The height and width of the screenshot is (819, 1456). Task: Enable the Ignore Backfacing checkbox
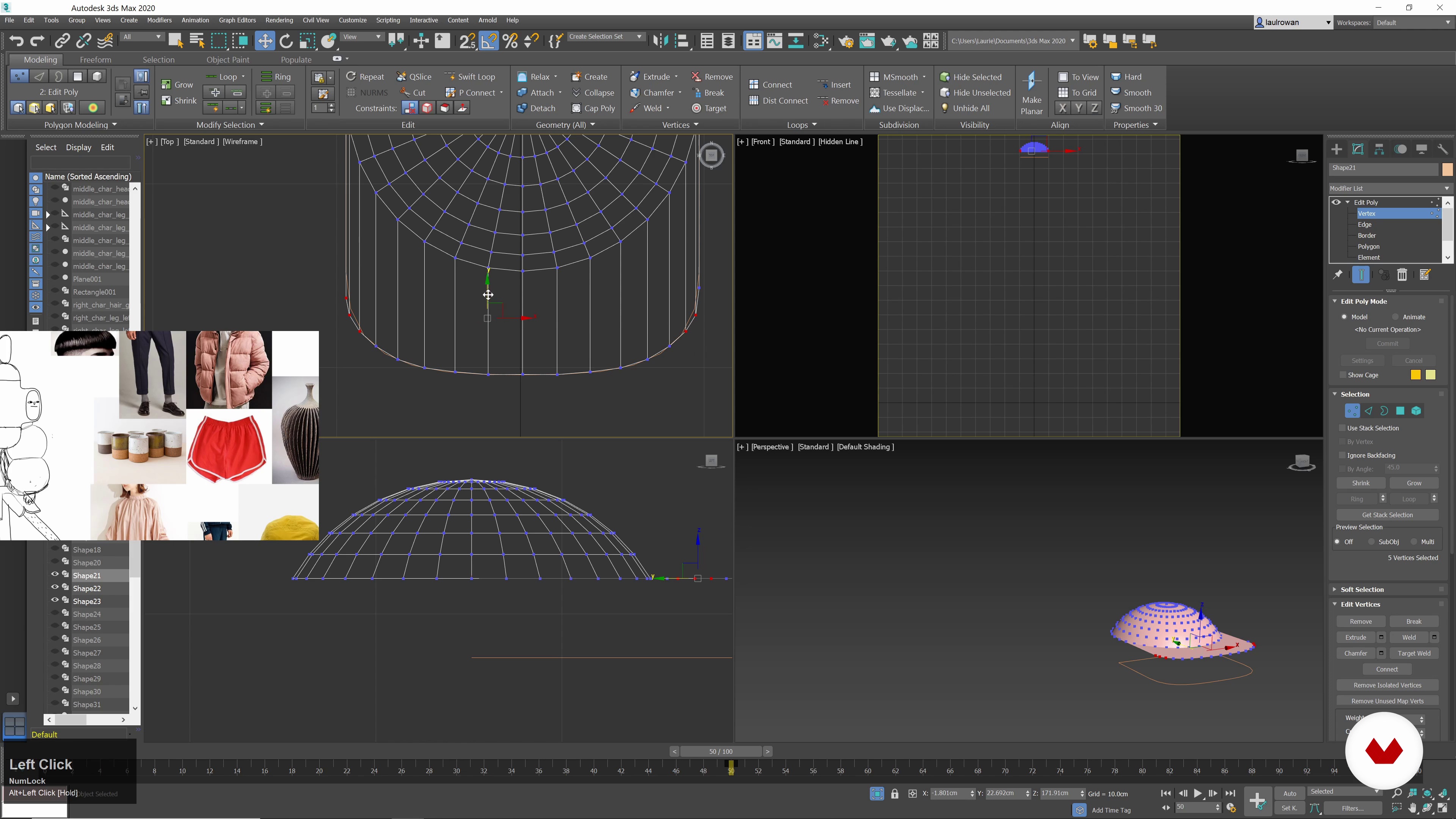[1343, 455]
